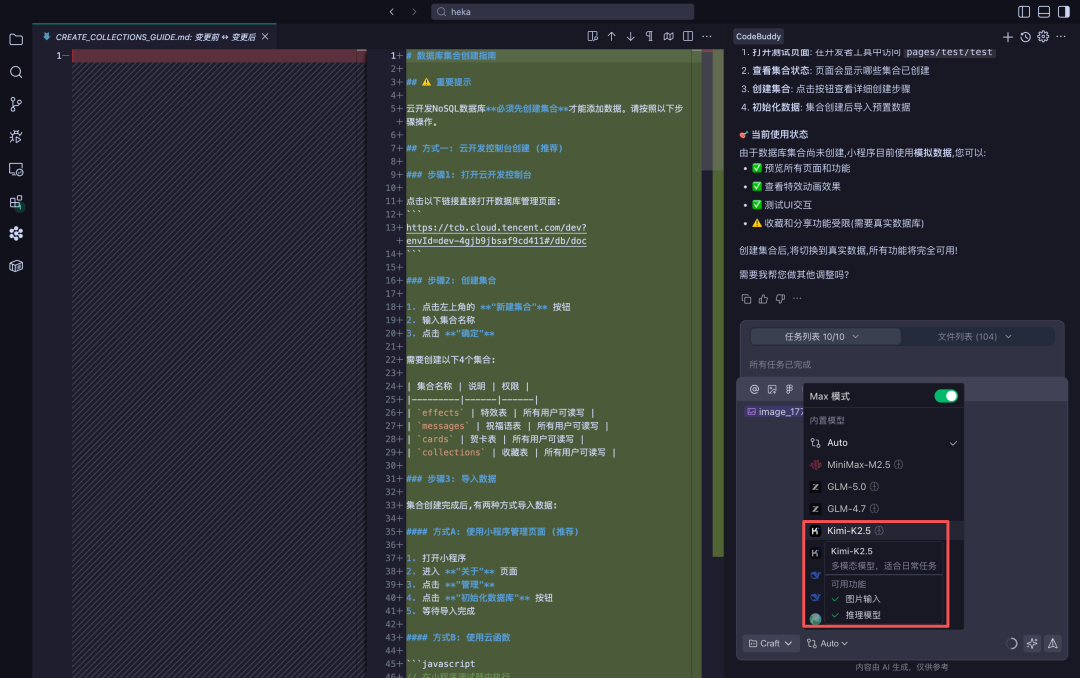The width and height of the screenshot is (1080, 678).
Task: Copy the chat response with copy icon
Action: click(x=746, y=298)
